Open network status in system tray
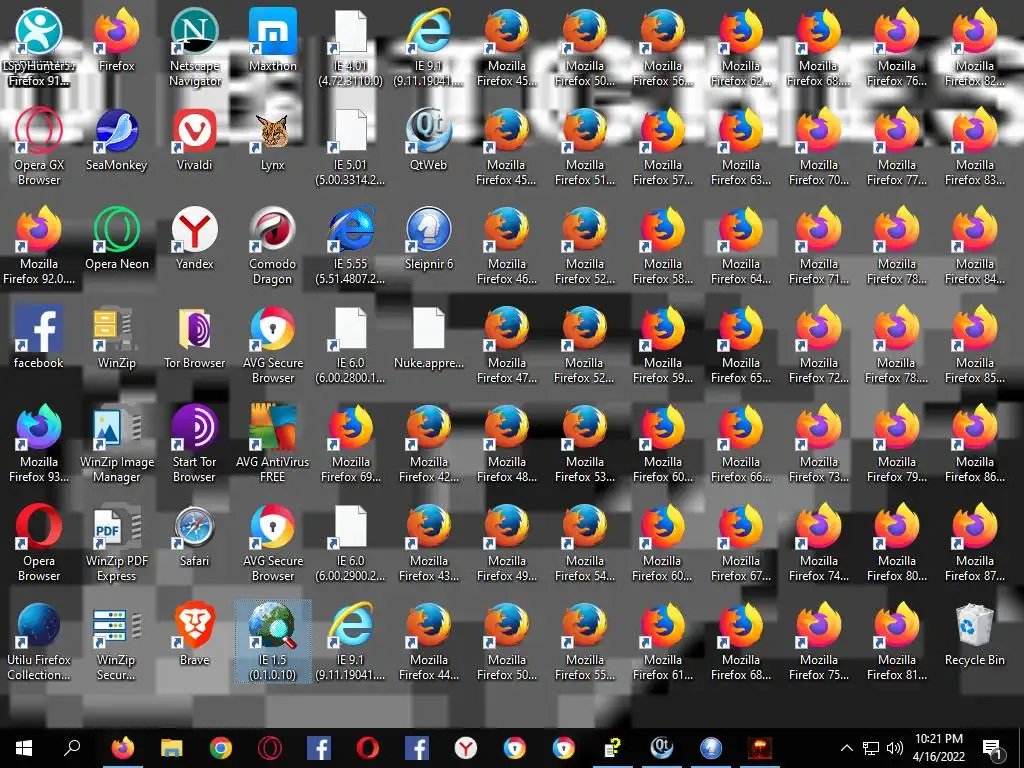Viewport: 1024px width, 768px height. coord(871,748)
